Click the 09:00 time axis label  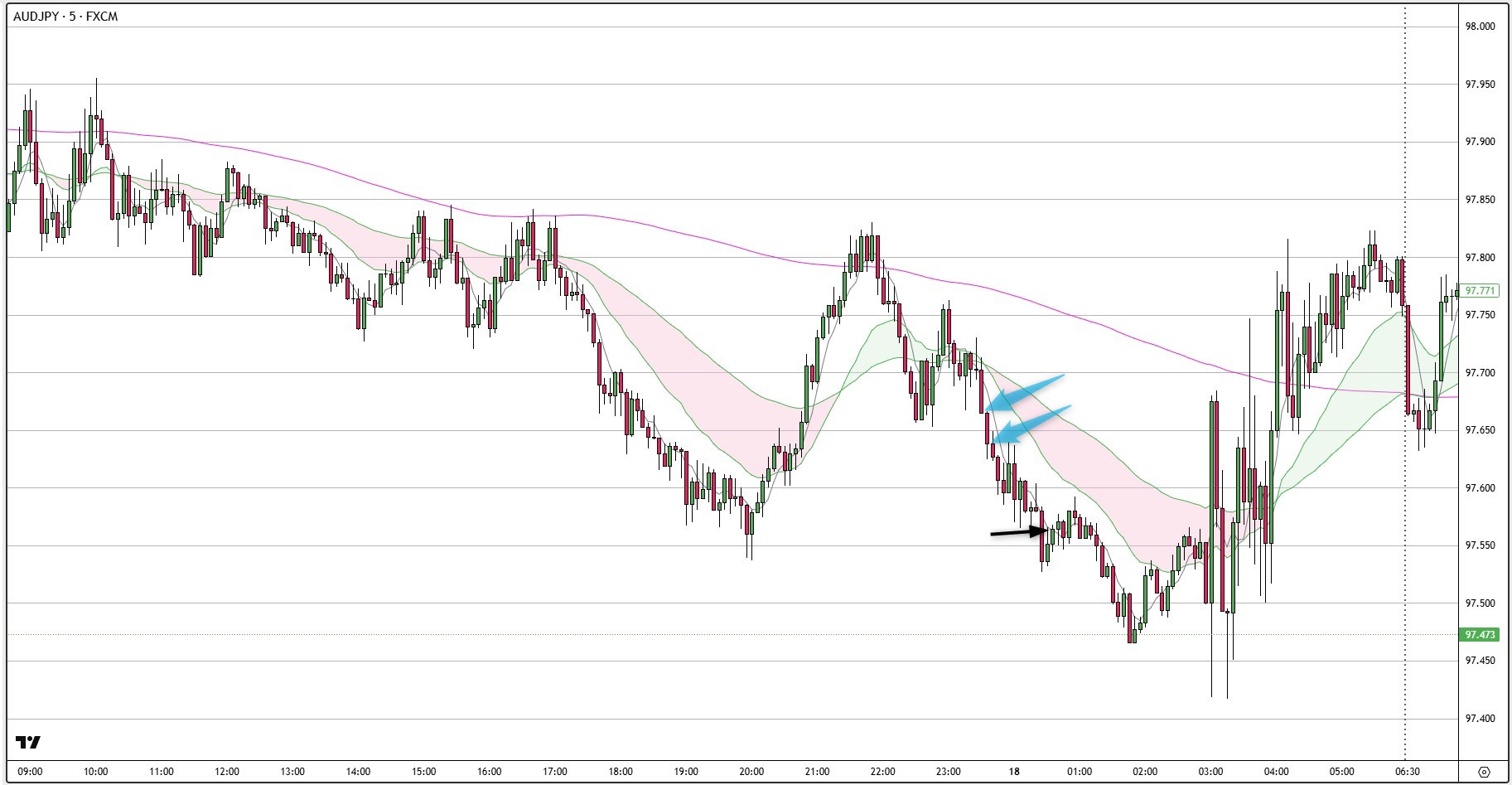coord(30,772)
